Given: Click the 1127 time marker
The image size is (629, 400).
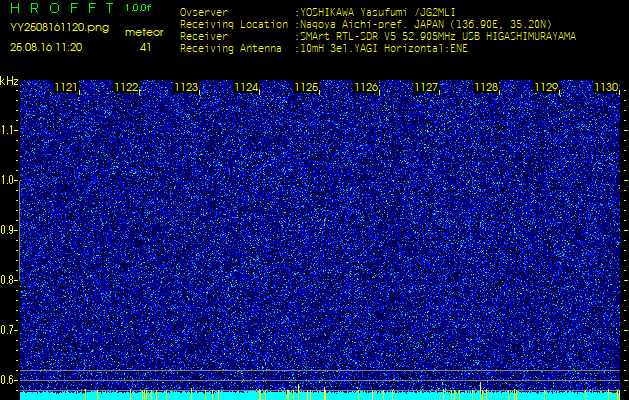Looking at the screenshot, I should click(x=426, y=87).
